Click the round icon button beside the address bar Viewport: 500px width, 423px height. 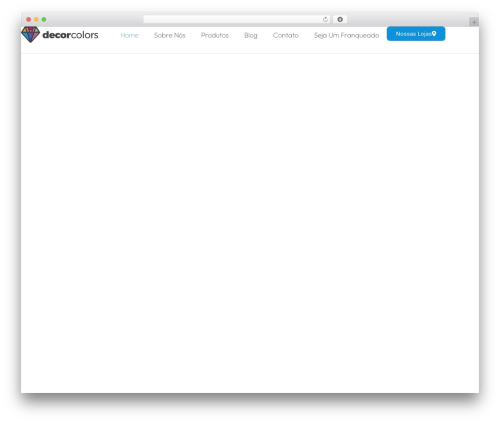point(340,19)
